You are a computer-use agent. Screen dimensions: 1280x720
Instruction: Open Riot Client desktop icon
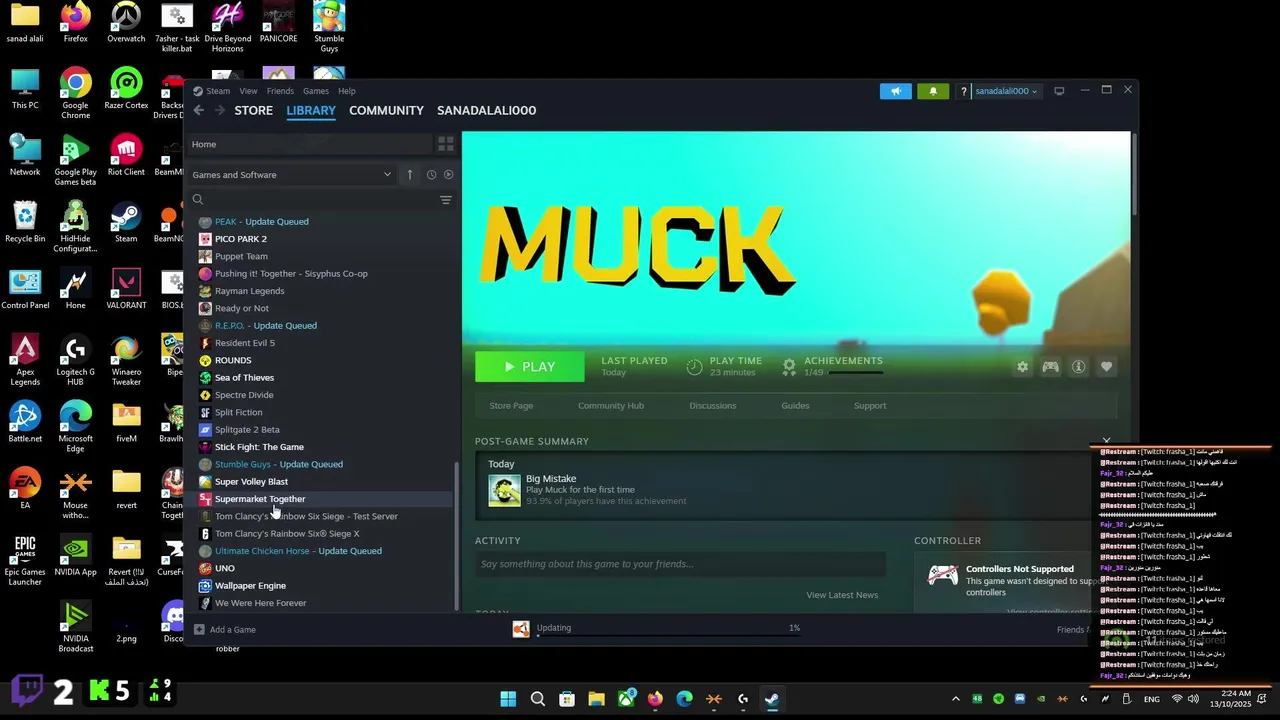[x=126, y=155]
